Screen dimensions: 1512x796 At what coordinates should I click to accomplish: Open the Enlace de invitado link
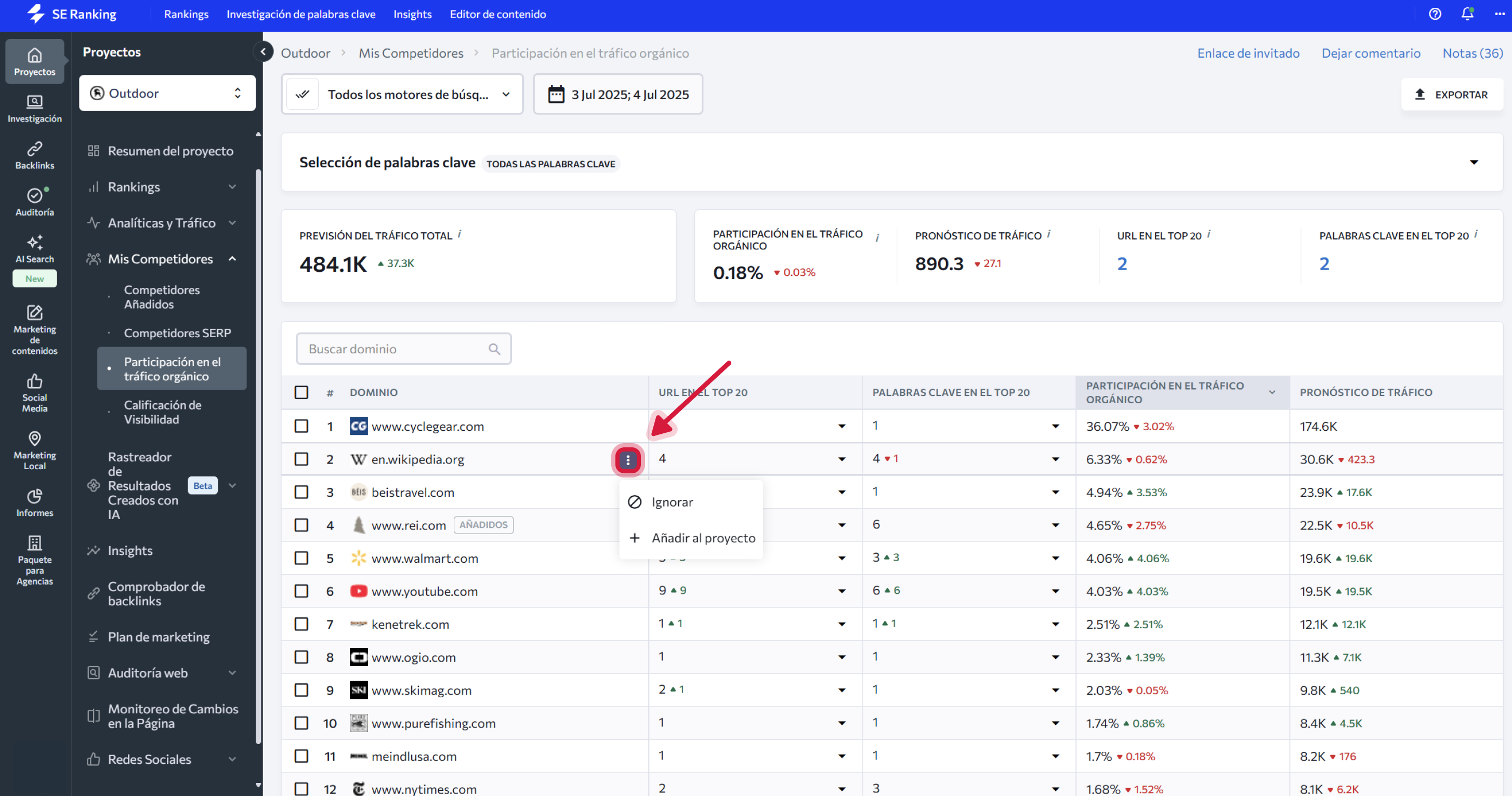pos(1248,53)
